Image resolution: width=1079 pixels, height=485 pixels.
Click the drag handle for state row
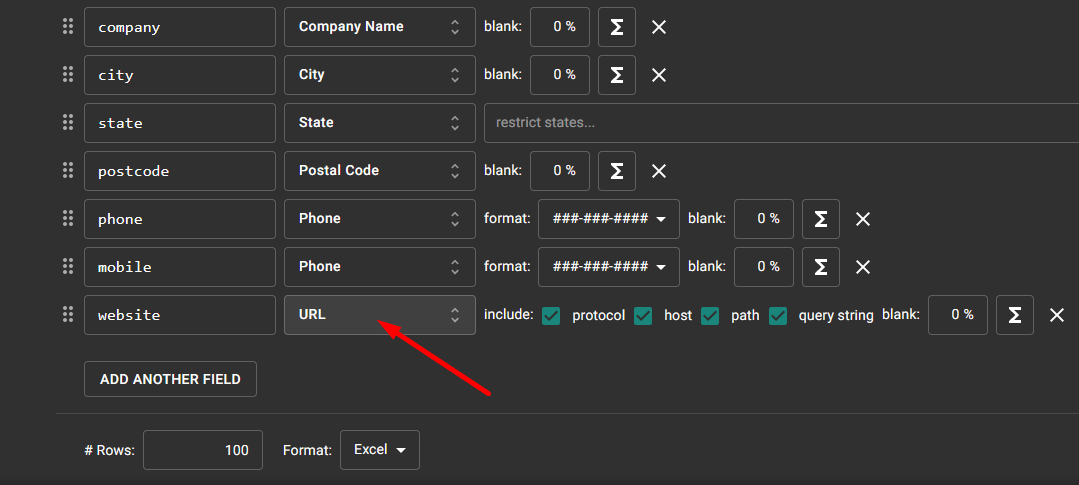tap(67, 122)
